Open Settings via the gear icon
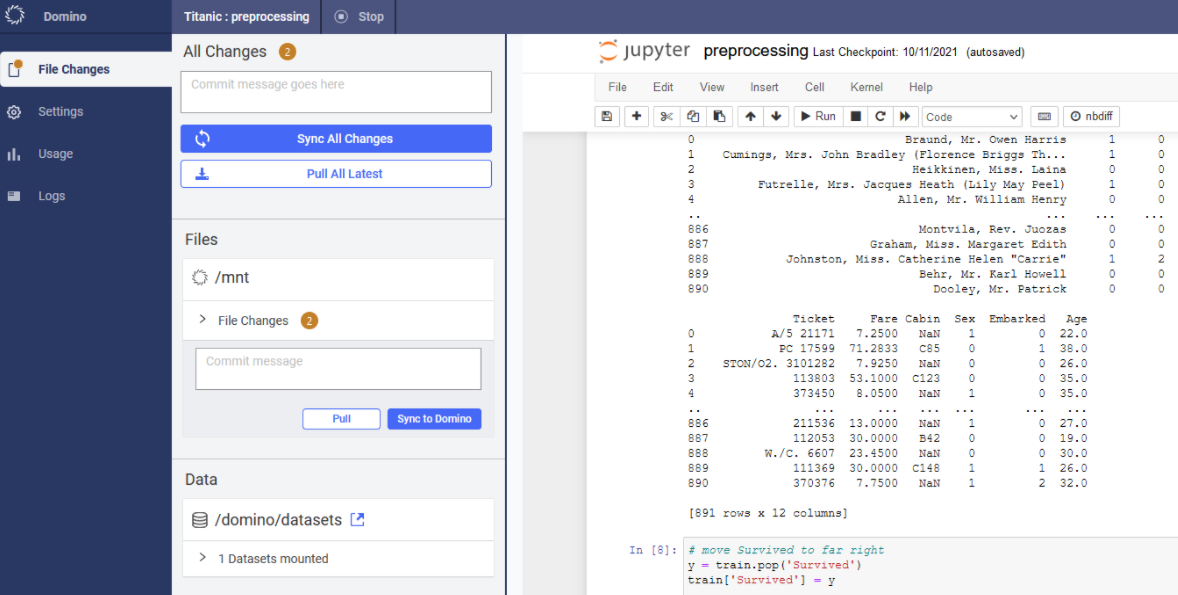 14,112
